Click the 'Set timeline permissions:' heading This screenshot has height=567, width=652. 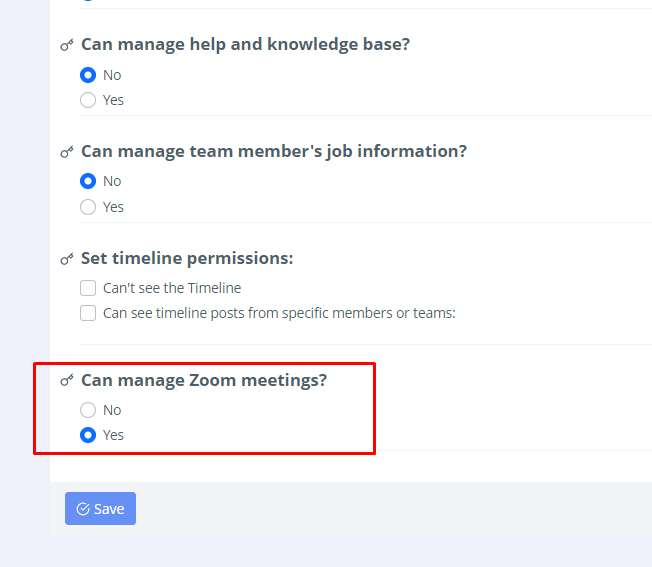(187, 258)
